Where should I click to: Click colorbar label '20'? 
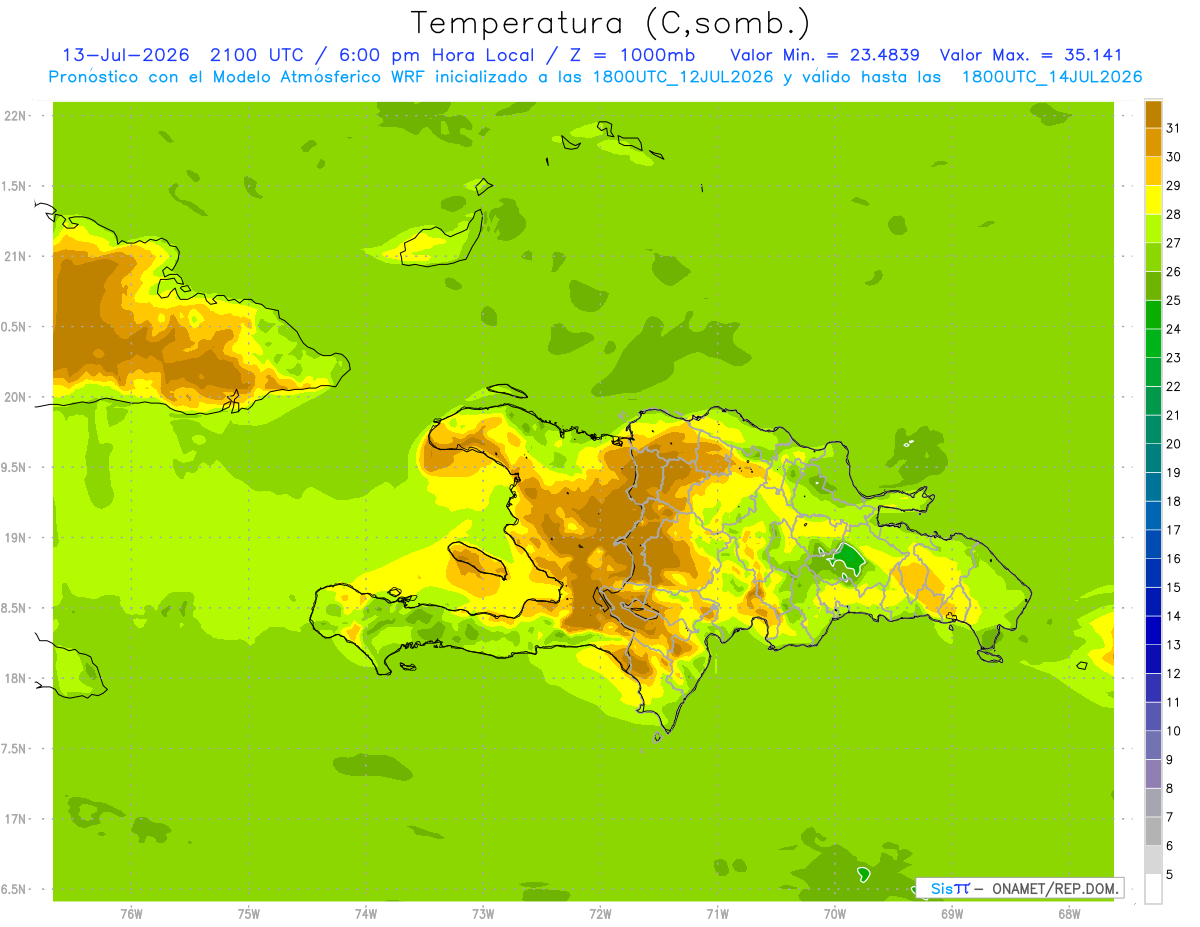(x=1174, y=444)
